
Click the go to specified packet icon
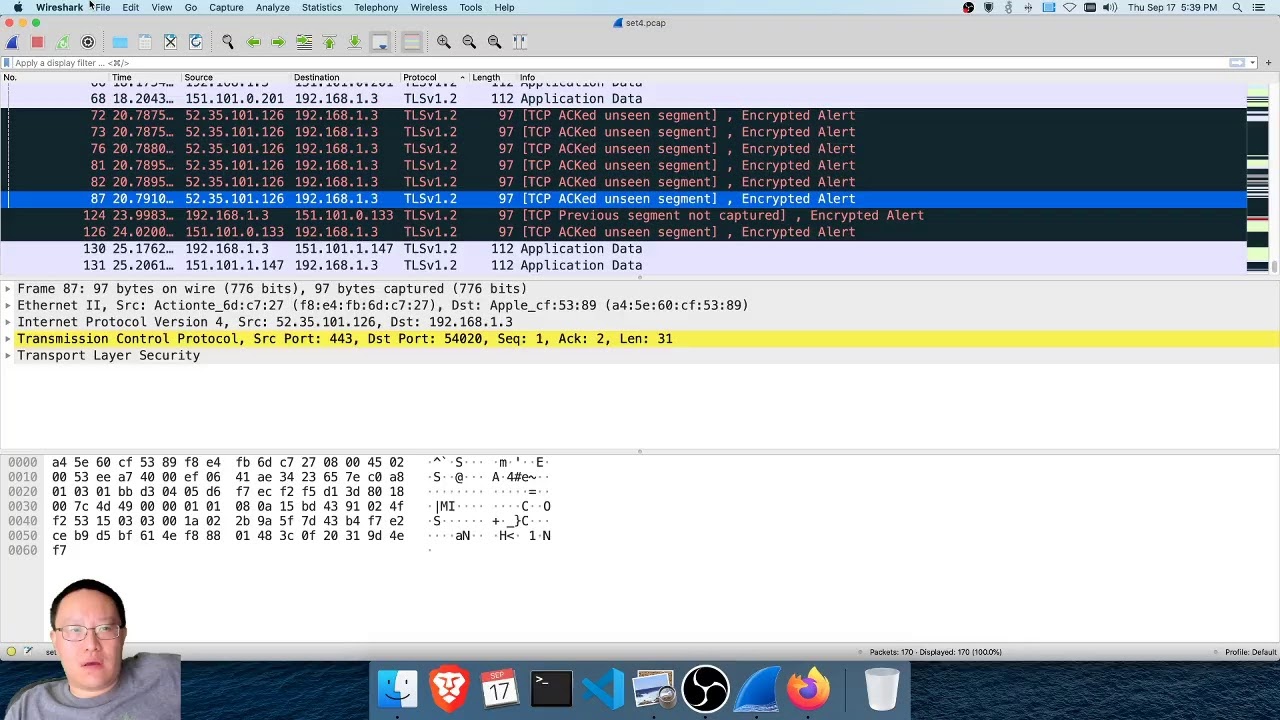(304, 42)
